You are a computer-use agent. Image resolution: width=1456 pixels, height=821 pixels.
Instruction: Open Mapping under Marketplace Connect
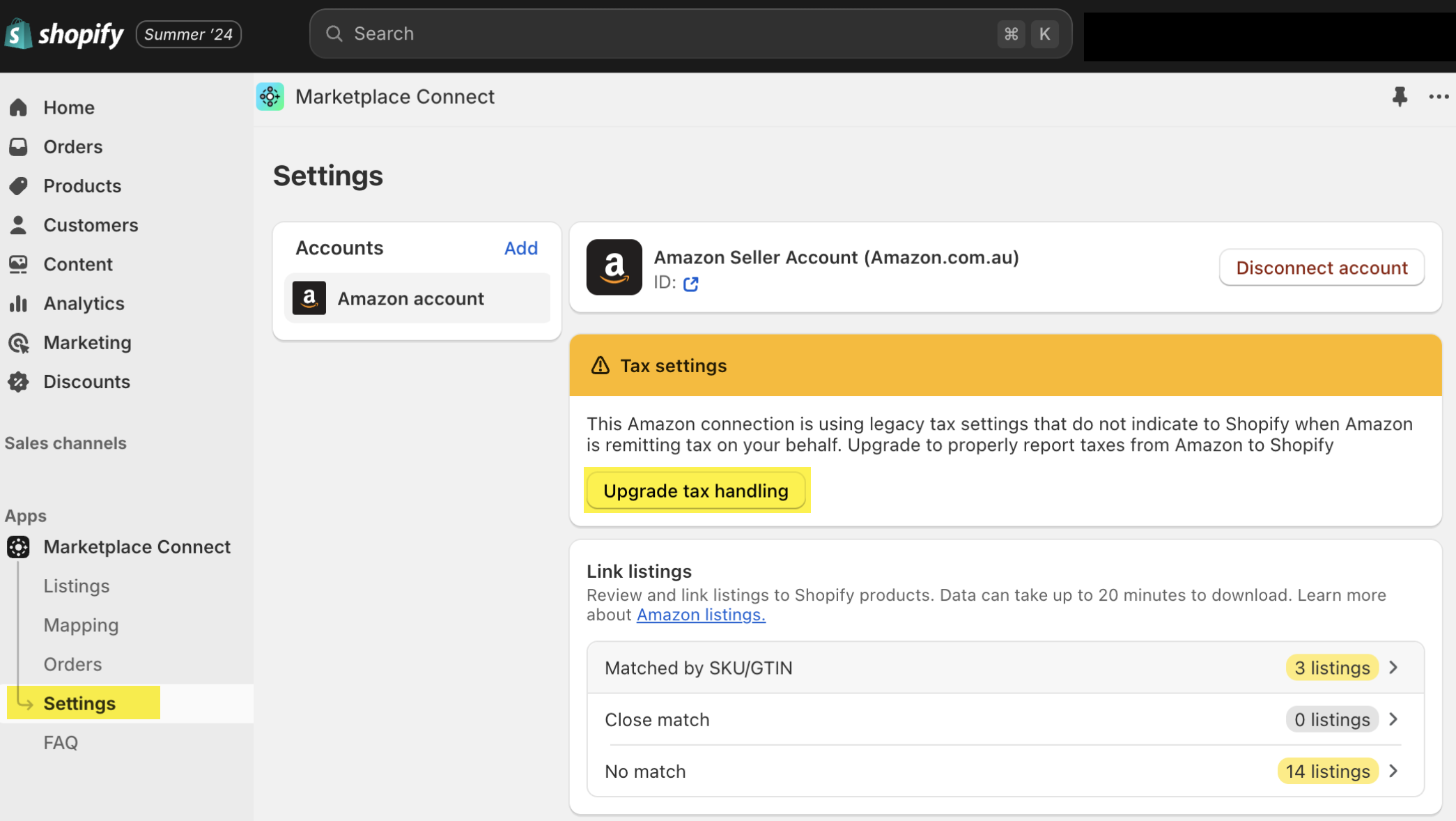pyautogui.click(x=81, y=625)
